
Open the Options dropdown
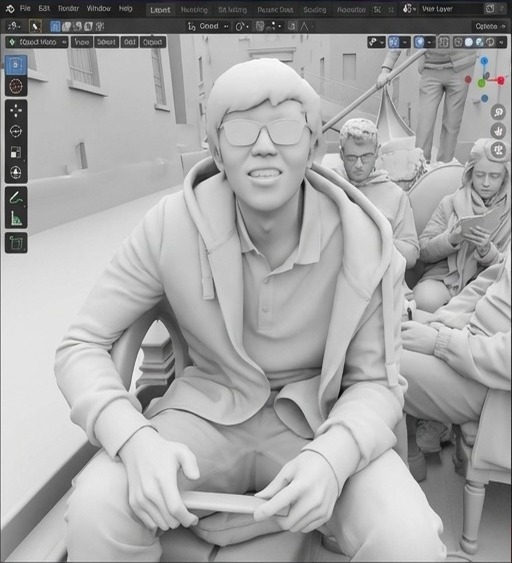click(489, 26)
